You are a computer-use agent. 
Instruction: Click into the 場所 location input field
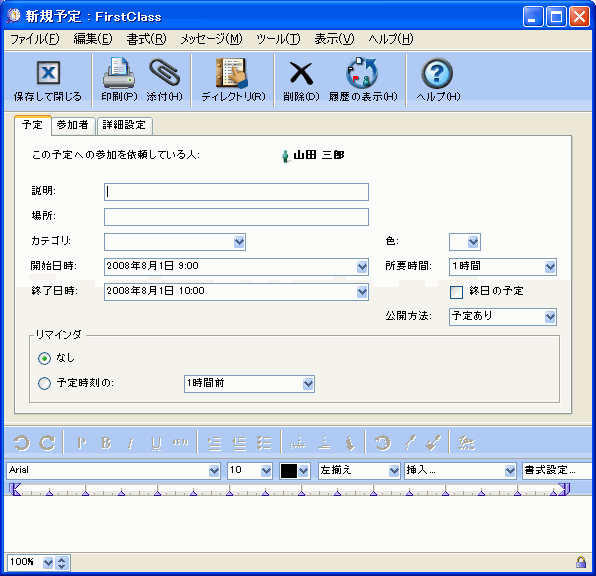[x=236, y=217]
